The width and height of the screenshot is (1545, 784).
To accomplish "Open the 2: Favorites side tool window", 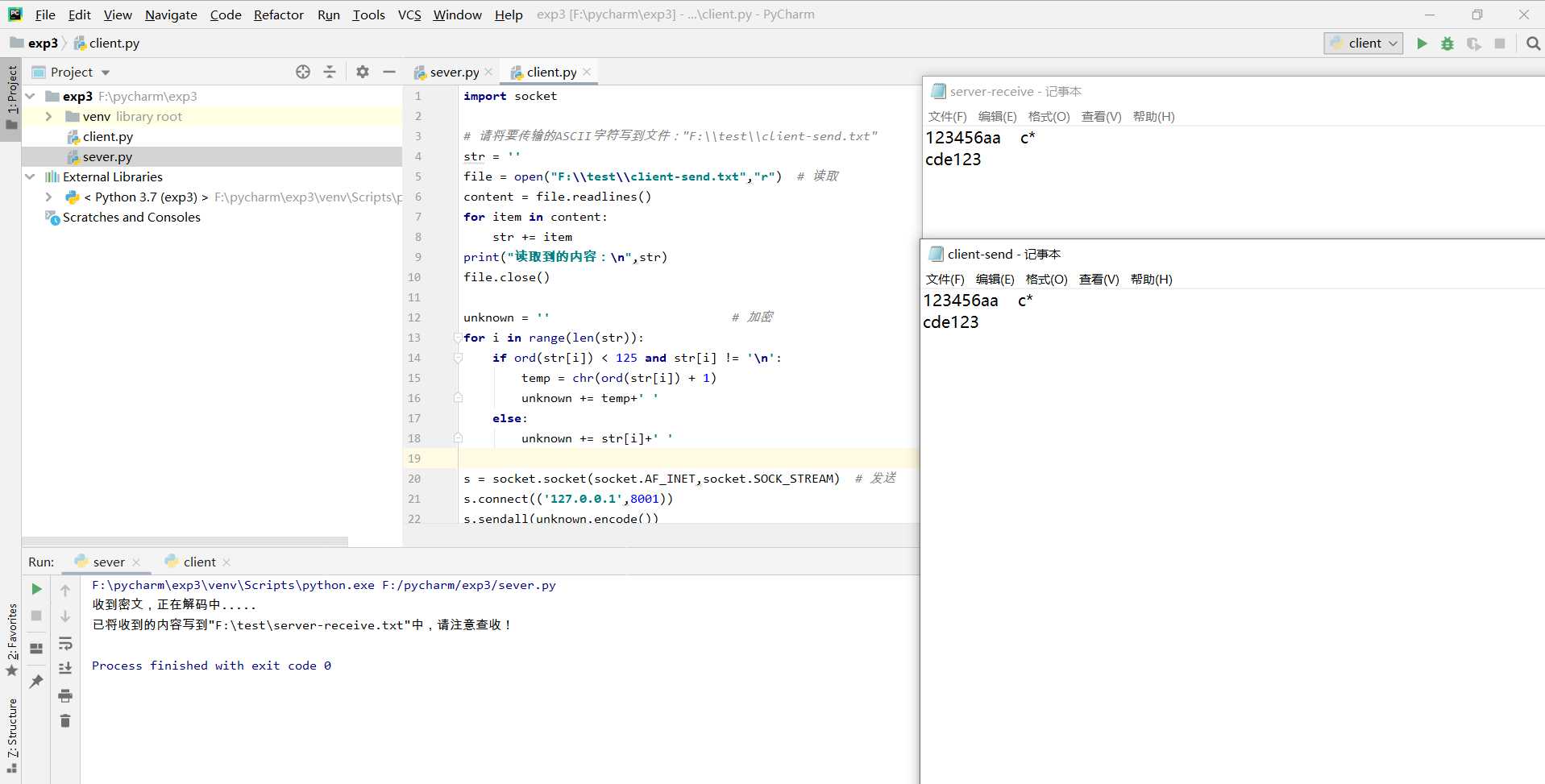I will click(x=11, y=641).
